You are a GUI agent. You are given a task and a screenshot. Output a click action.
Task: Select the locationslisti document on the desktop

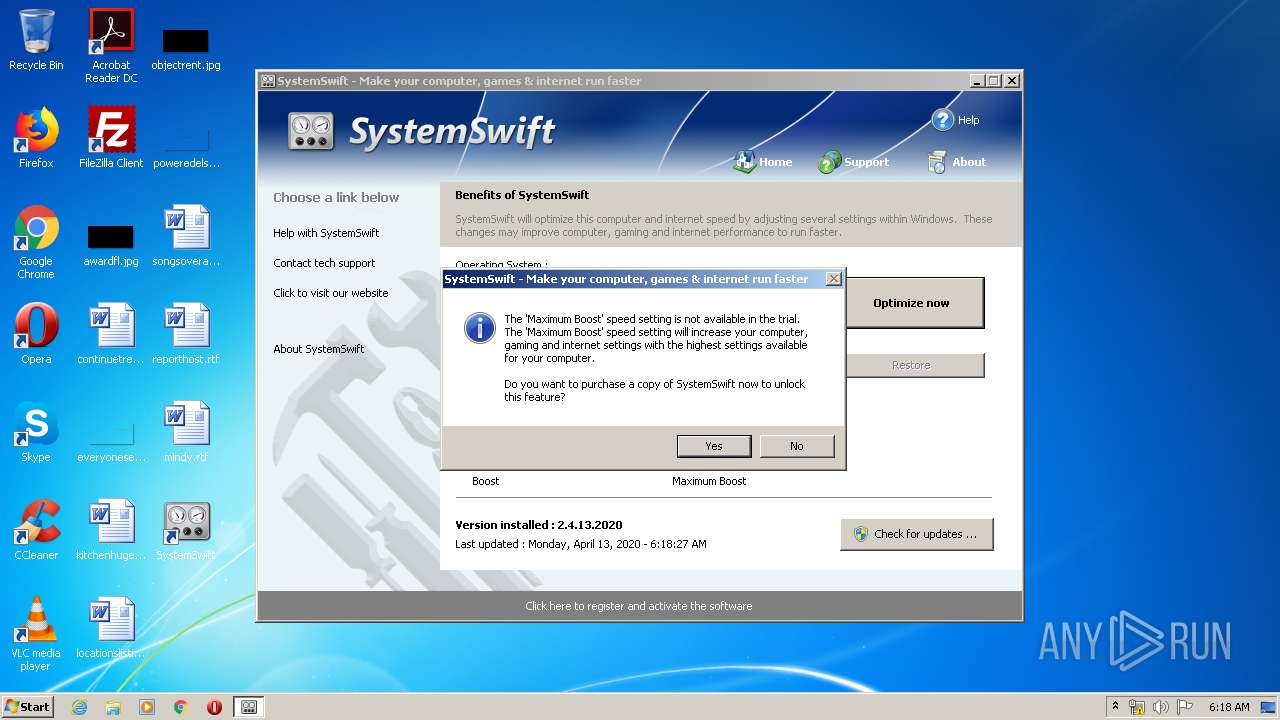[x=111, y=628]
